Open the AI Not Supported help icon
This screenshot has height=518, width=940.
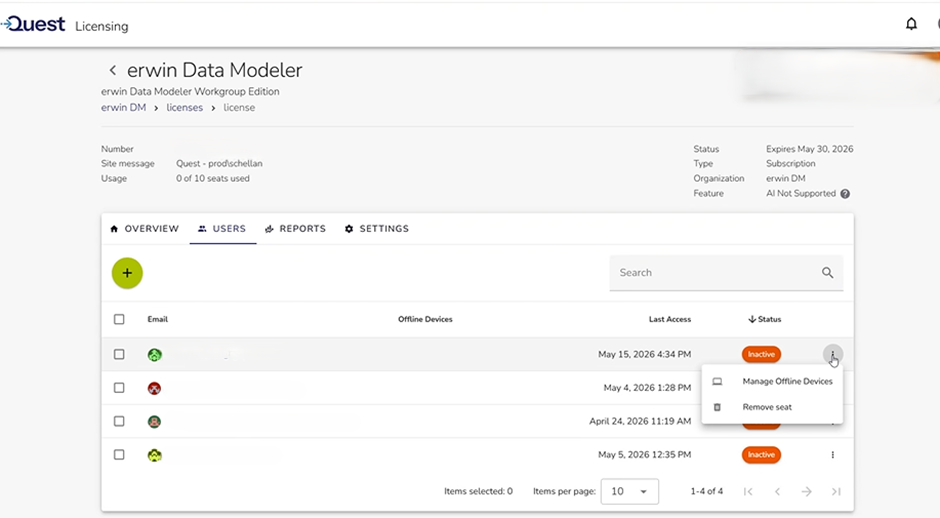pos(845,194)
